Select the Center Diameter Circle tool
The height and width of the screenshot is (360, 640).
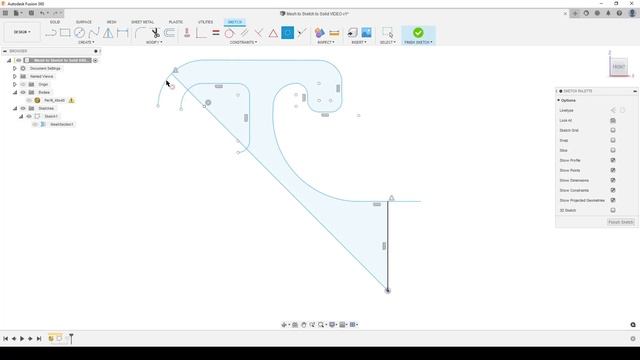tap(80, 33)
